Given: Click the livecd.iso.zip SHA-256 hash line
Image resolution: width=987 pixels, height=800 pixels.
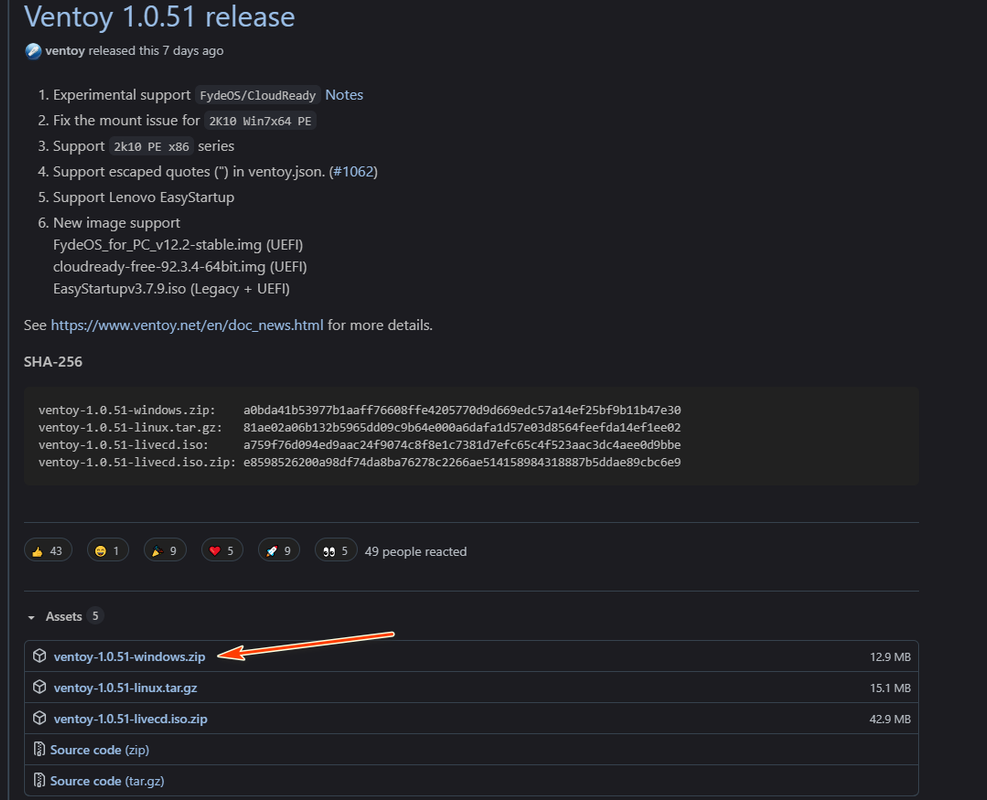Looking at the screenshot, I should coord(359,462).
